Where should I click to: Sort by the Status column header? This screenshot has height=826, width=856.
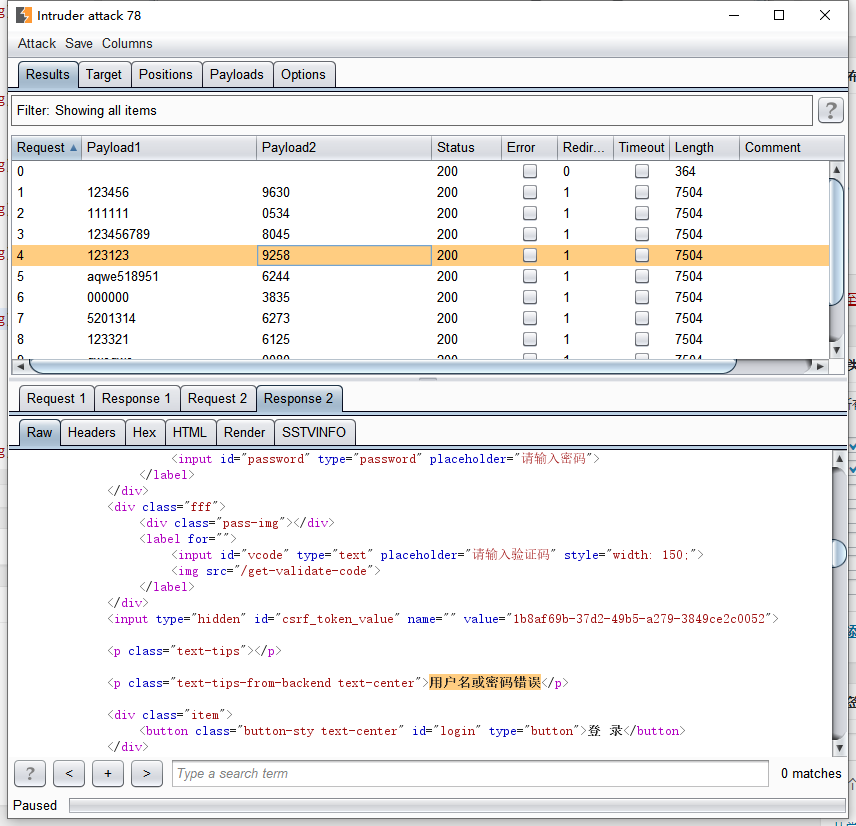tap(466, 147)
